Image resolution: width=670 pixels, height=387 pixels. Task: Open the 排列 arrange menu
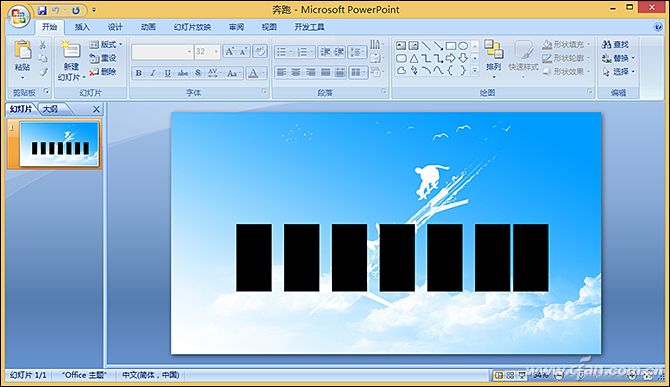click(494, 59)
